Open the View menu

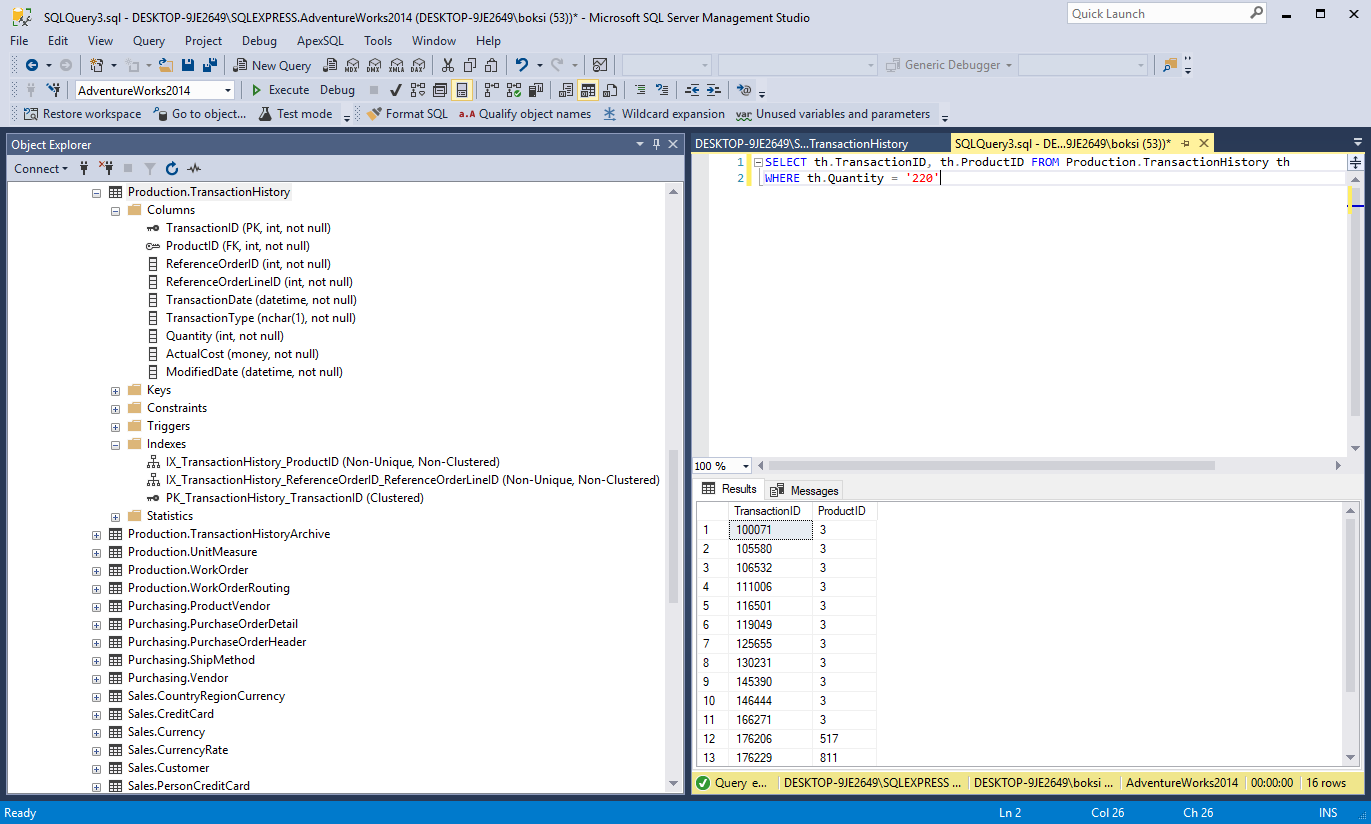(x=100, y=41)
